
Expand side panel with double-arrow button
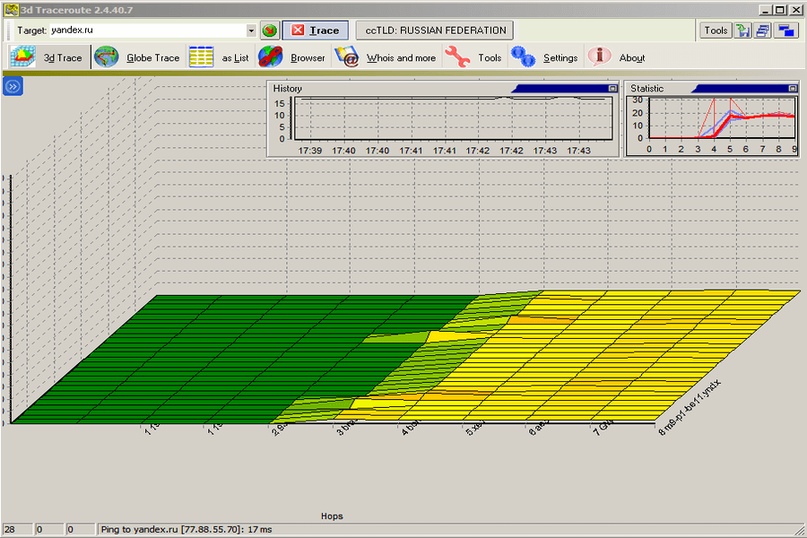13,87
